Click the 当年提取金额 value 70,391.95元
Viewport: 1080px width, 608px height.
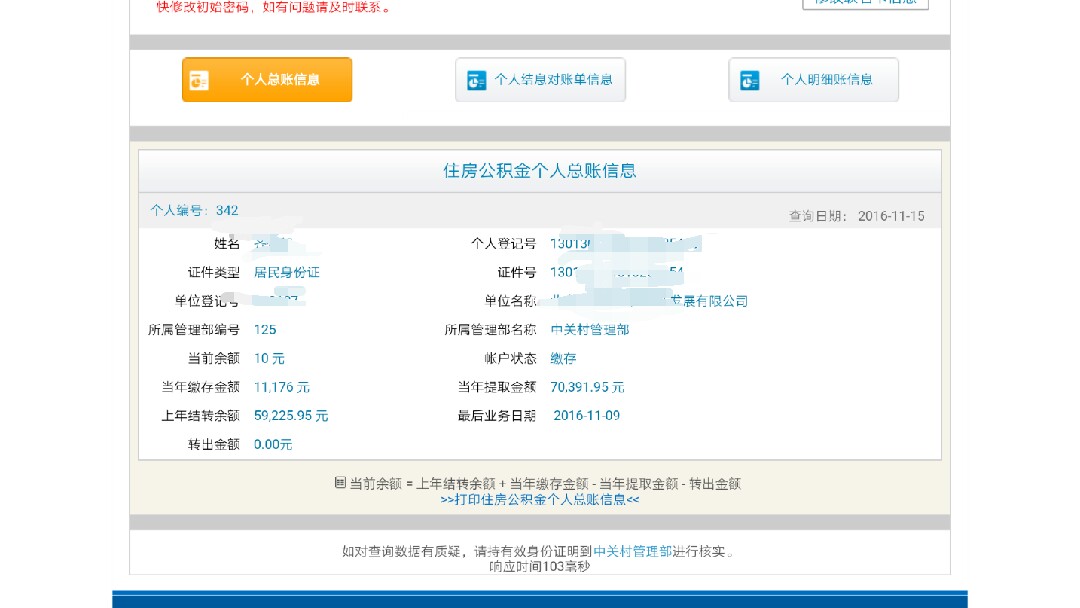[588, 387]
